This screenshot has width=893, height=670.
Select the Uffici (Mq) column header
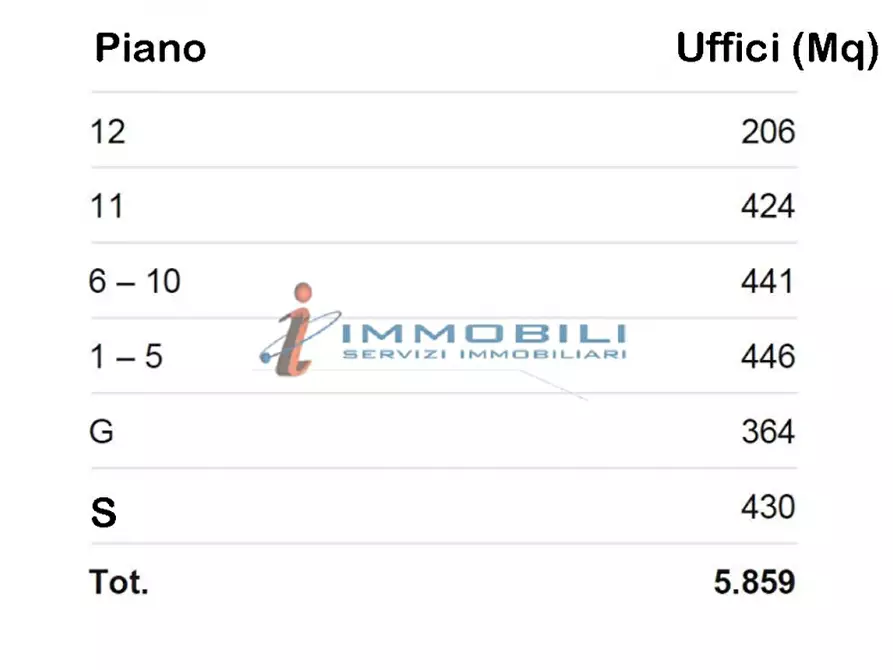[777, 48]
